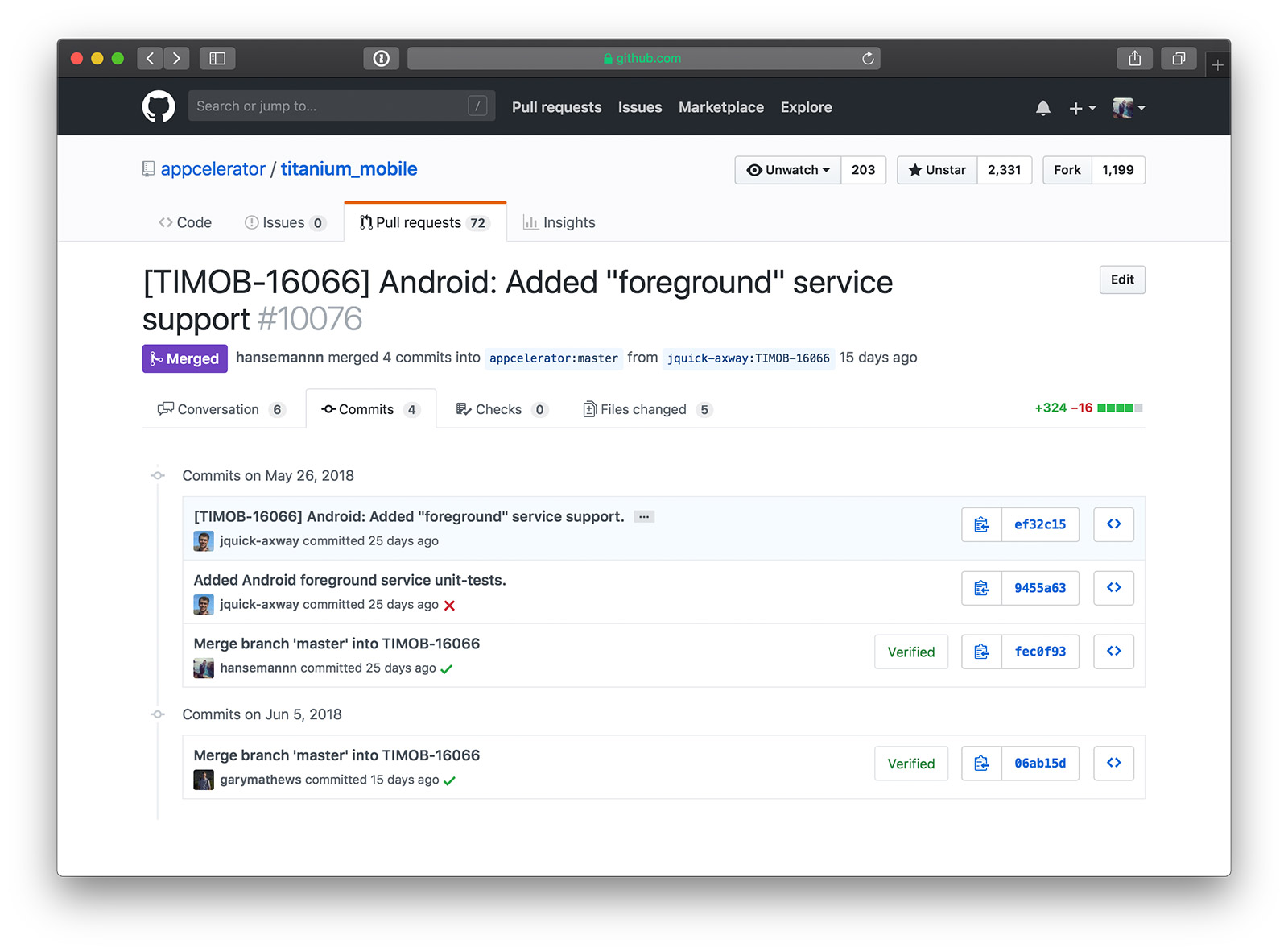Show passed status for garymathews' commit
The height and width of the screenshot is (952, 1288).
click(x=450, y=780)
